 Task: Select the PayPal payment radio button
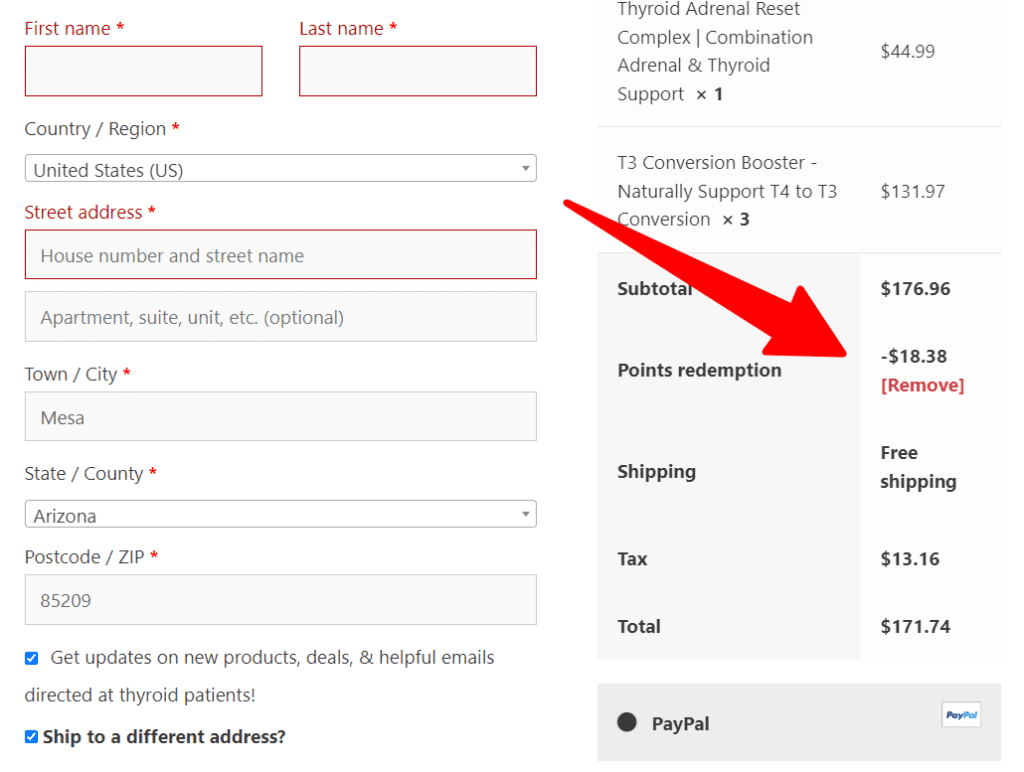point(627,722)
